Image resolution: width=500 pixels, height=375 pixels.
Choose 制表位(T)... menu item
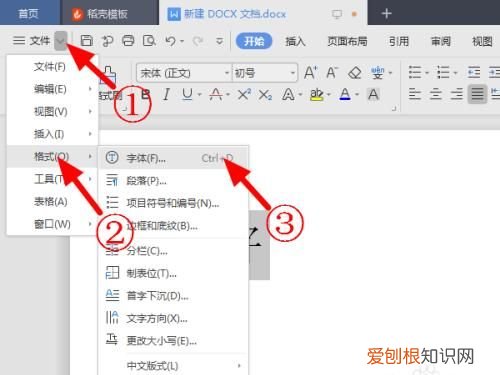pyautogui.click(x=173, y=273)
